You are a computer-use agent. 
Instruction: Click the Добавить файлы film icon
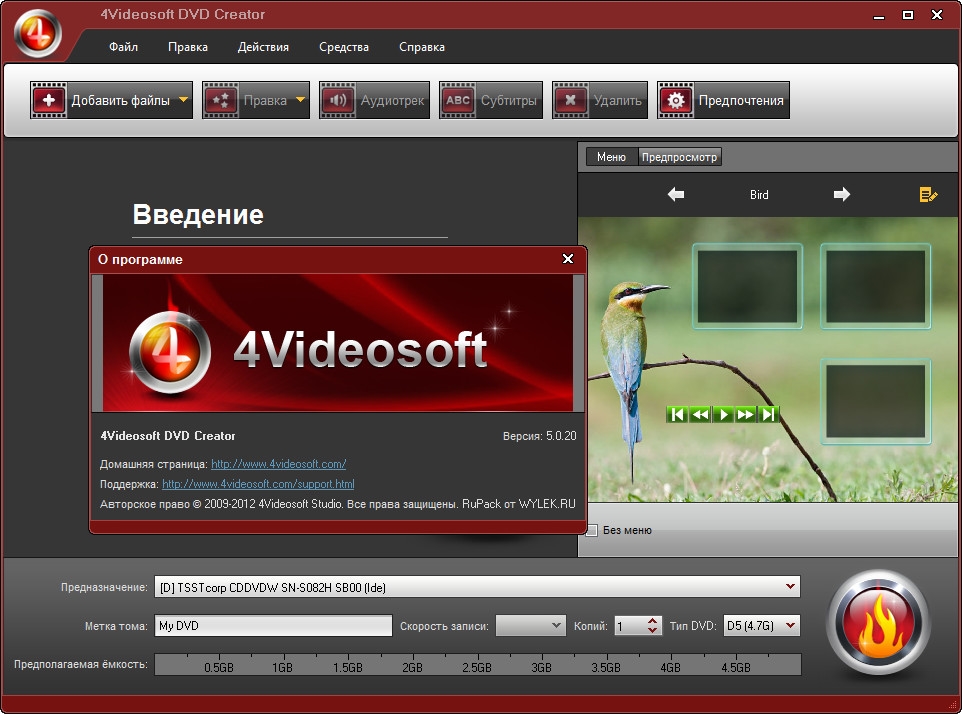coord(48,100)
